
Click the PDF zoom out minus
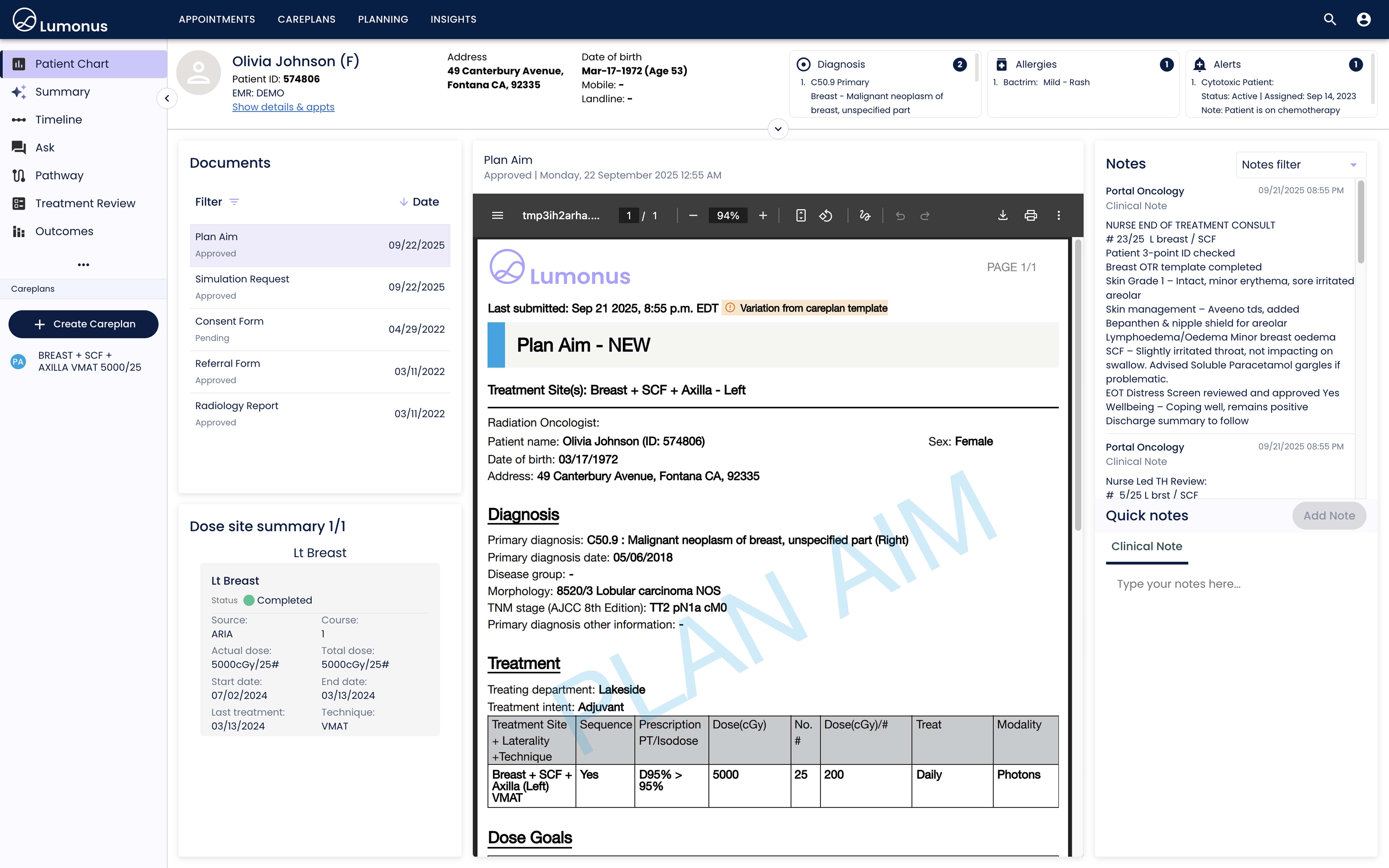(x=693, y=215)
